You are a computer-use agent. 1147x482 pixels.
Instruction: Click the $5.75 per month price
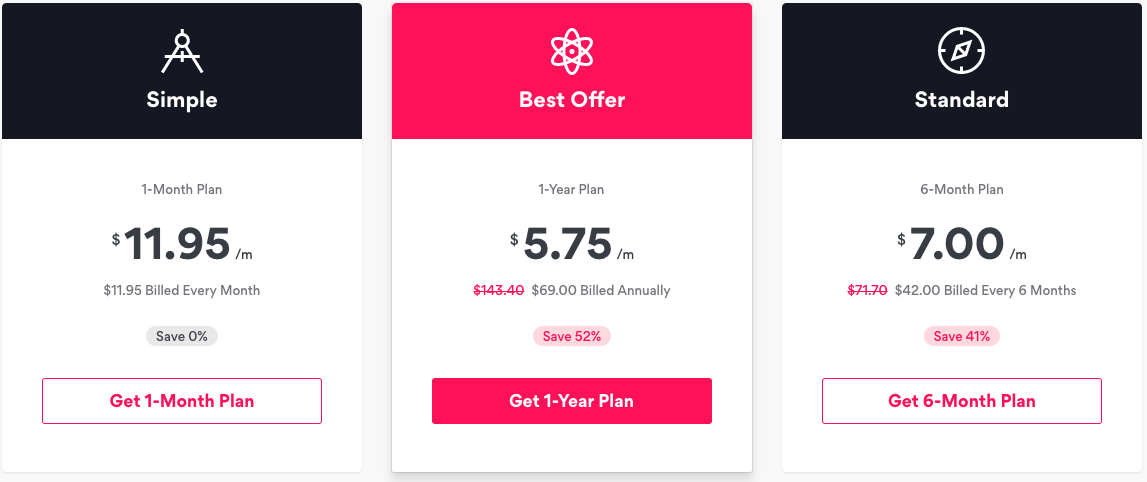[x=568, y=243]
